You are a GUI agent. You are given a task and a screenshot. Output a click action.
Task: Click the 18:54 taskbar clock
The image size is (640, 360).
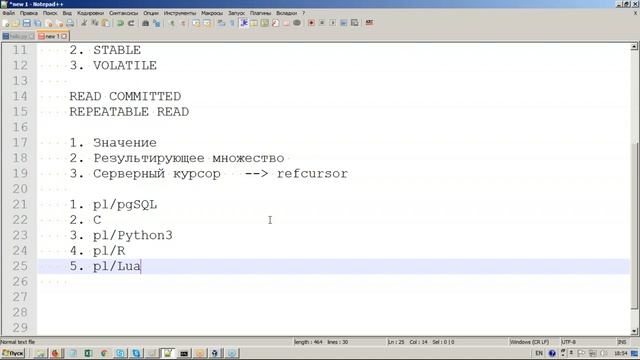(621, 353)
